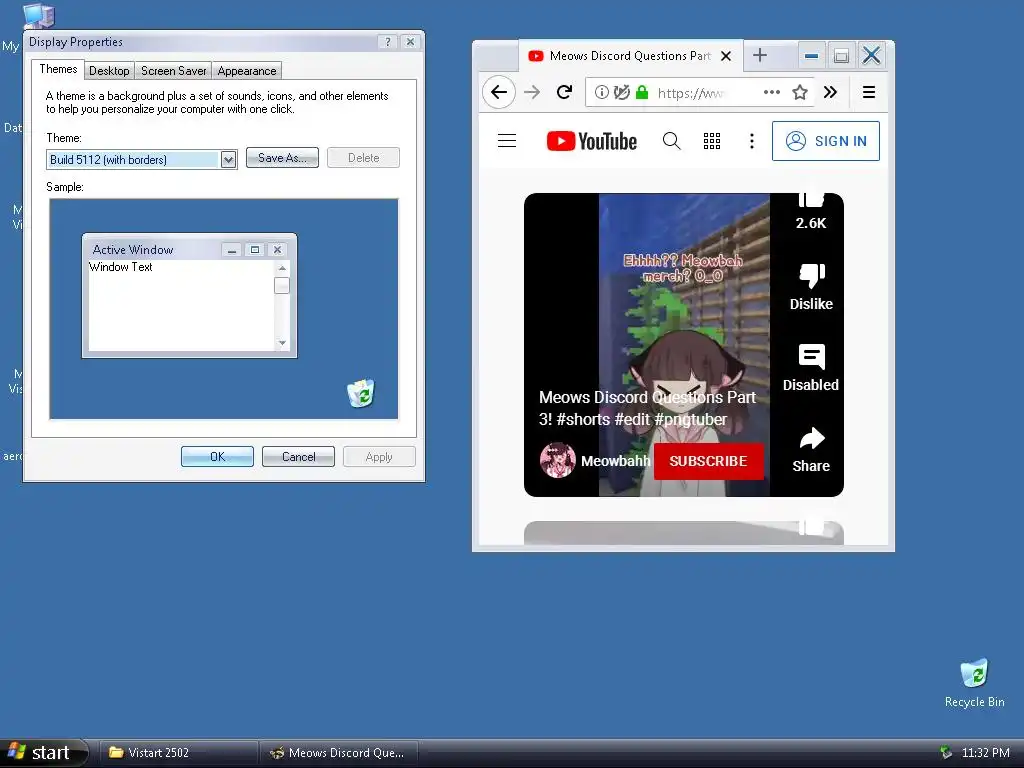Switch to the Screen Saver tab
1024x768 pixels.
pyautogui.click(x=174, y=71)
